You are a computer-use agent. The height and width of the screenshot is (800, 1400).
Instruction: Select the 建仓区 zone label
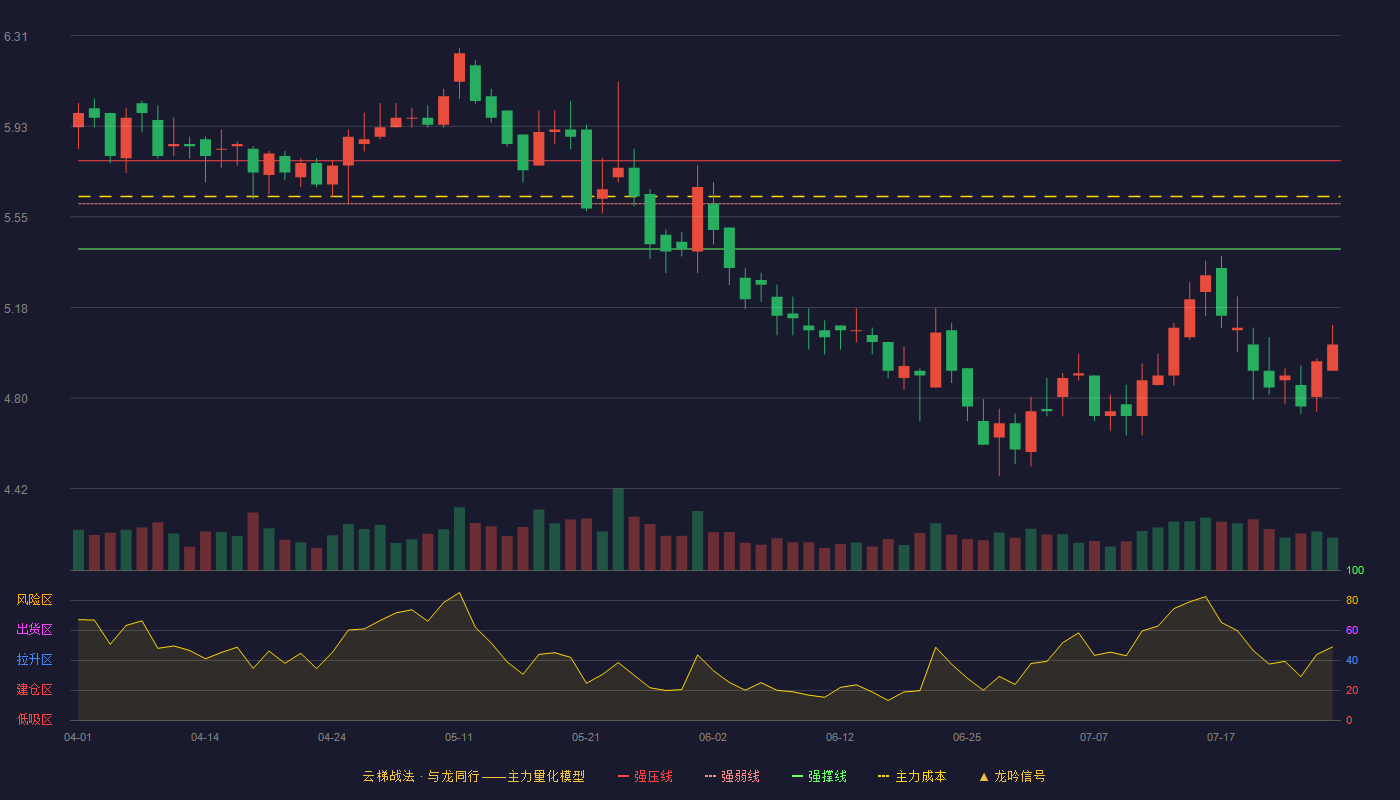pos(34,690)
